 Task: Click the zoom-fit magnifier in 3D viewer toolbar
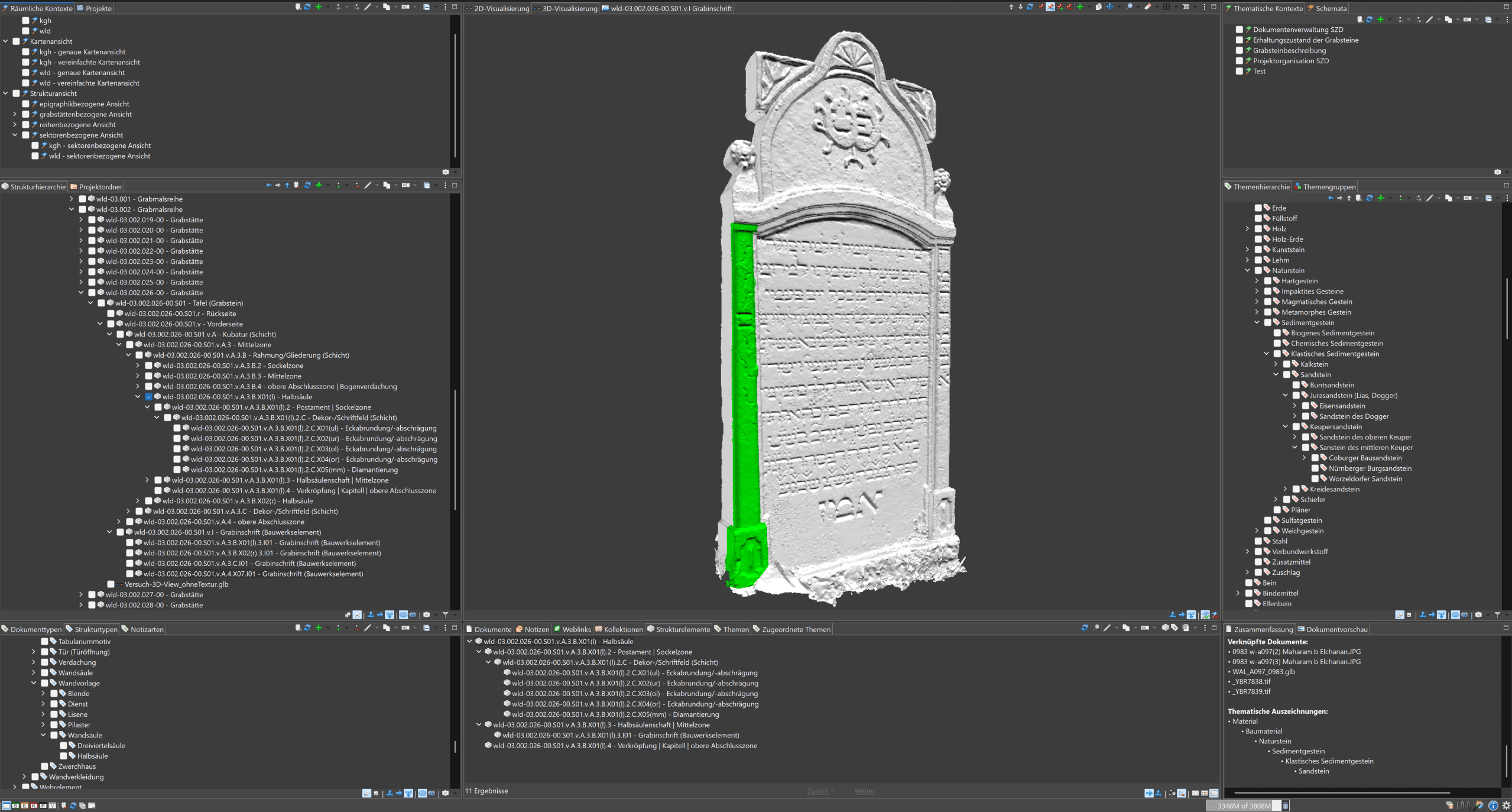(x=1129, y=7)
